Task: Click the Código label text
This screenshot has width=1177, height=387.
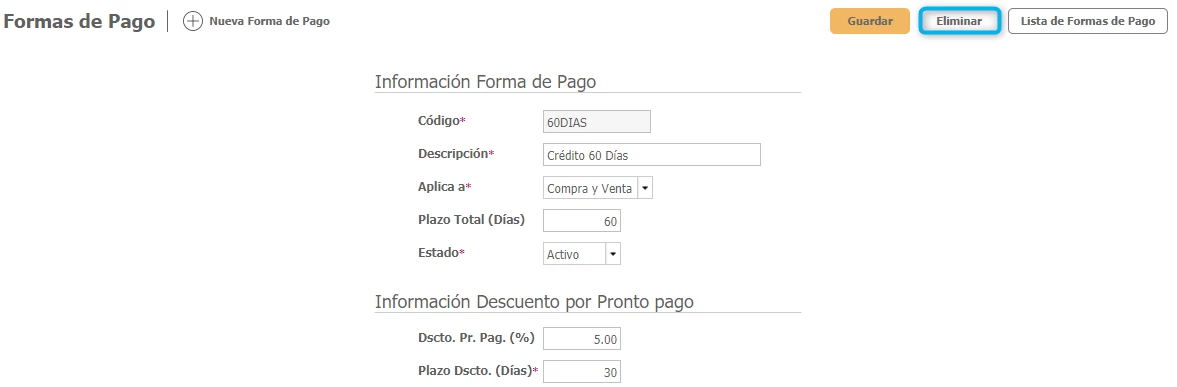Action: click(439, 121)
